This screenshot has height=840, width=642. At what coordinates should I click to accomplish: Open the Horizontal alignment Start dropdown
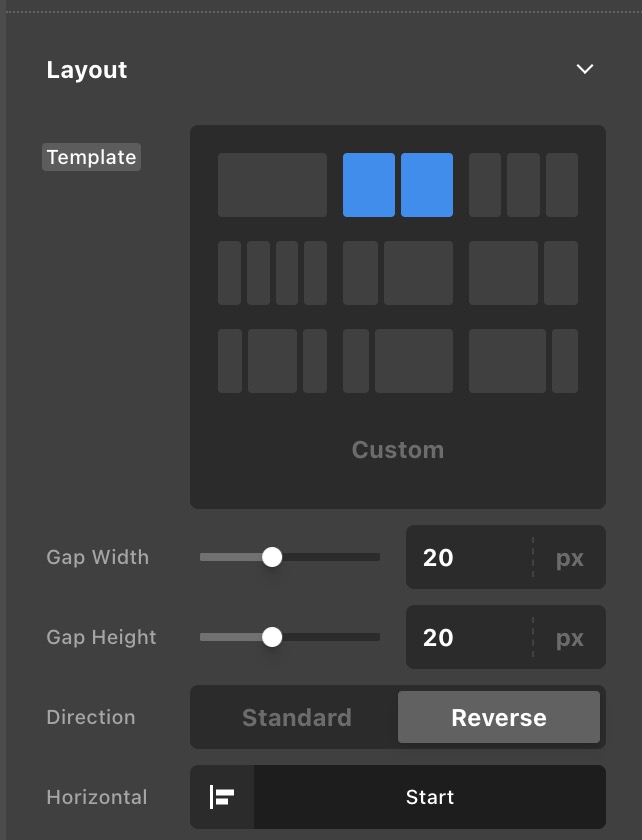coord(430,797)
